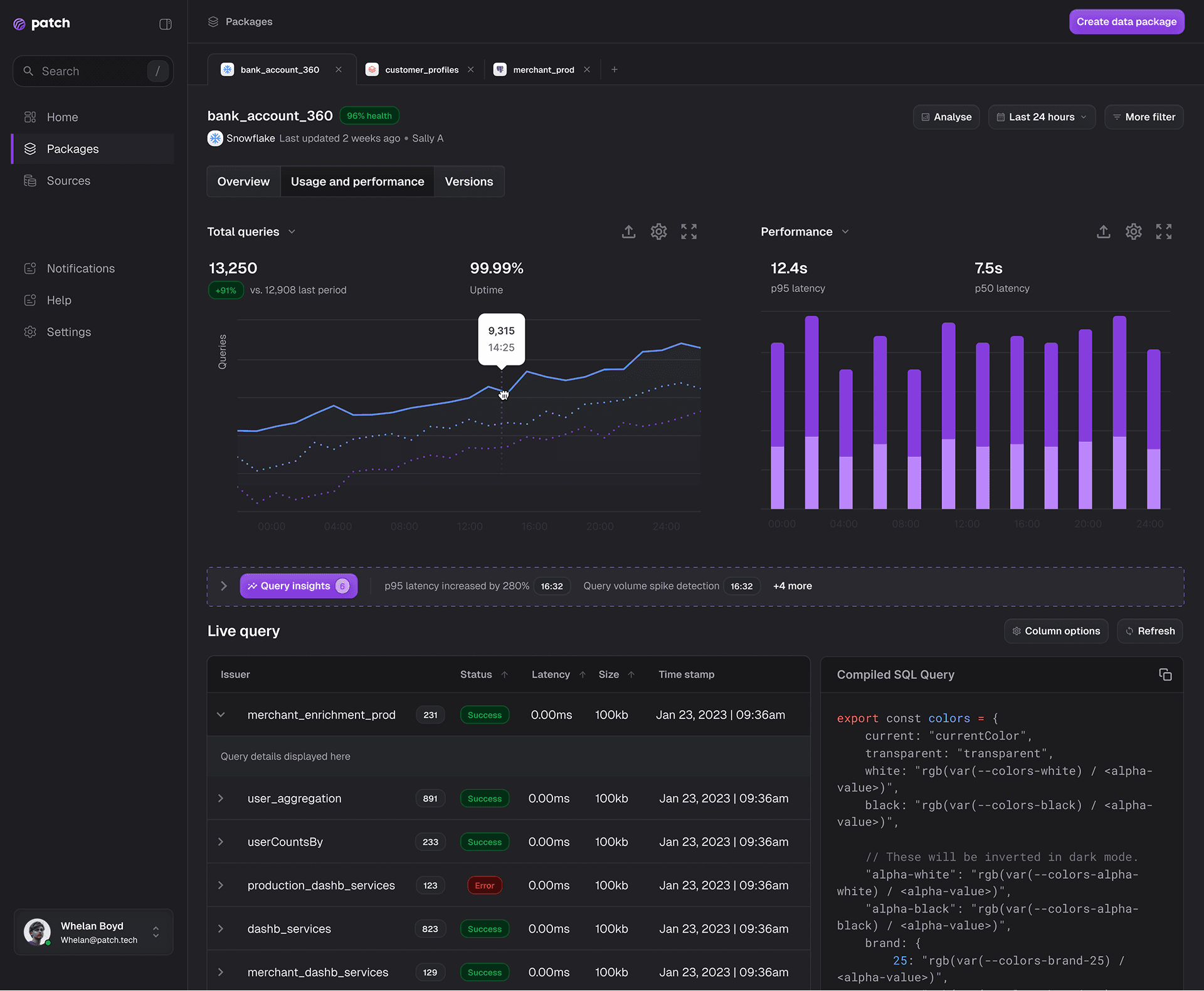Open the Total queries dropdown

(x=292, y=232)
